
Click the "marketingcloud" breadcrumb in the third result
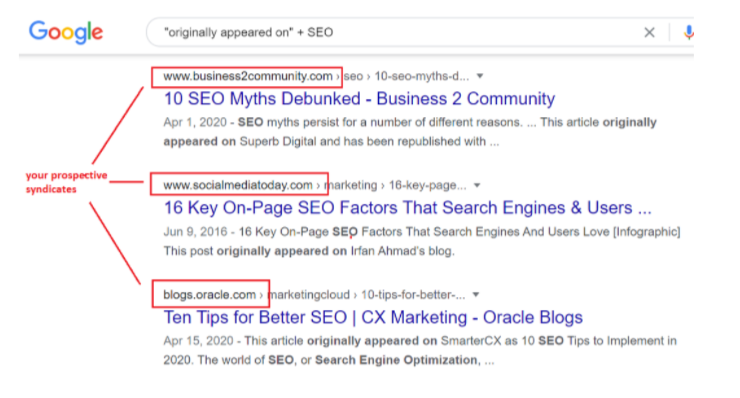pyautogui.click(x=310, y=295)
